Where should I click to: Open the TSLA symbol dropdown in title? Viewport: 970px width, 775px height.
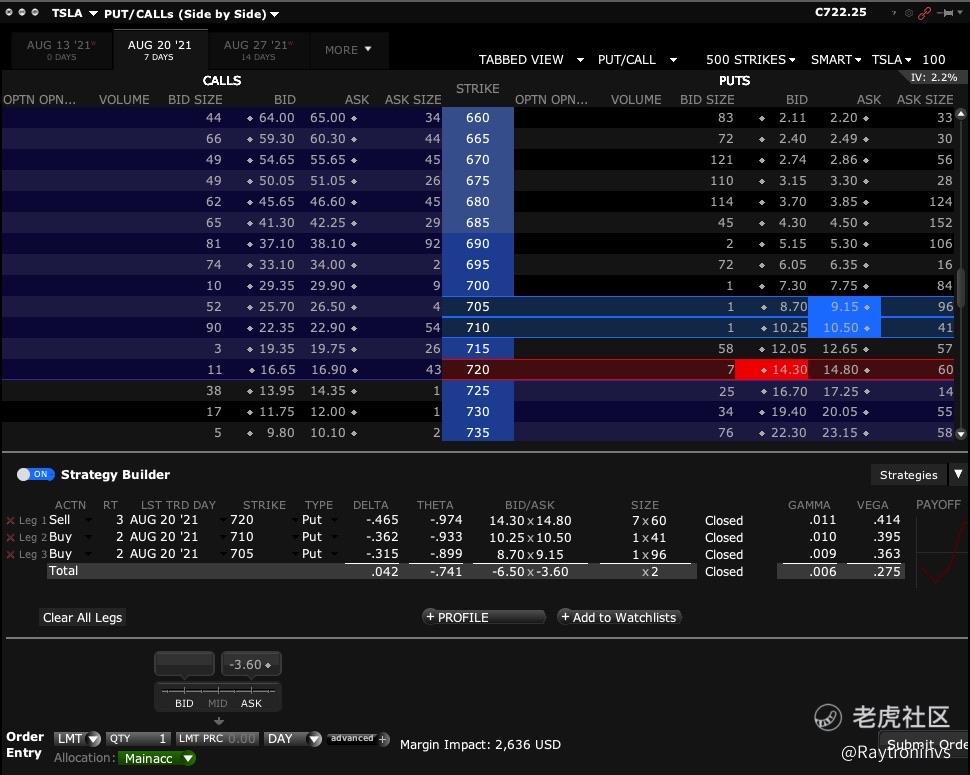coord(93,13)
